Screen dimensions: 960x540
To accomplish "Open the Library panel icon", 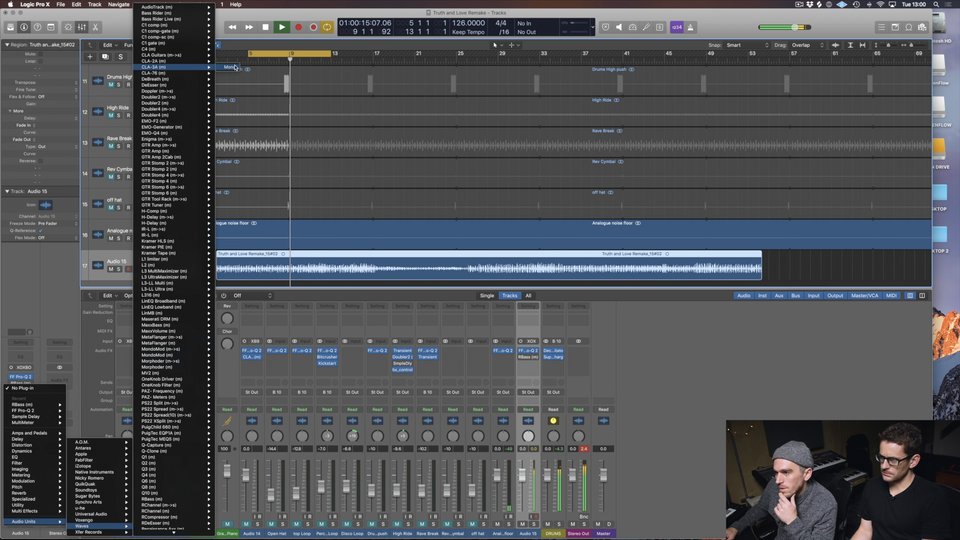I will (x=10, y=27).
